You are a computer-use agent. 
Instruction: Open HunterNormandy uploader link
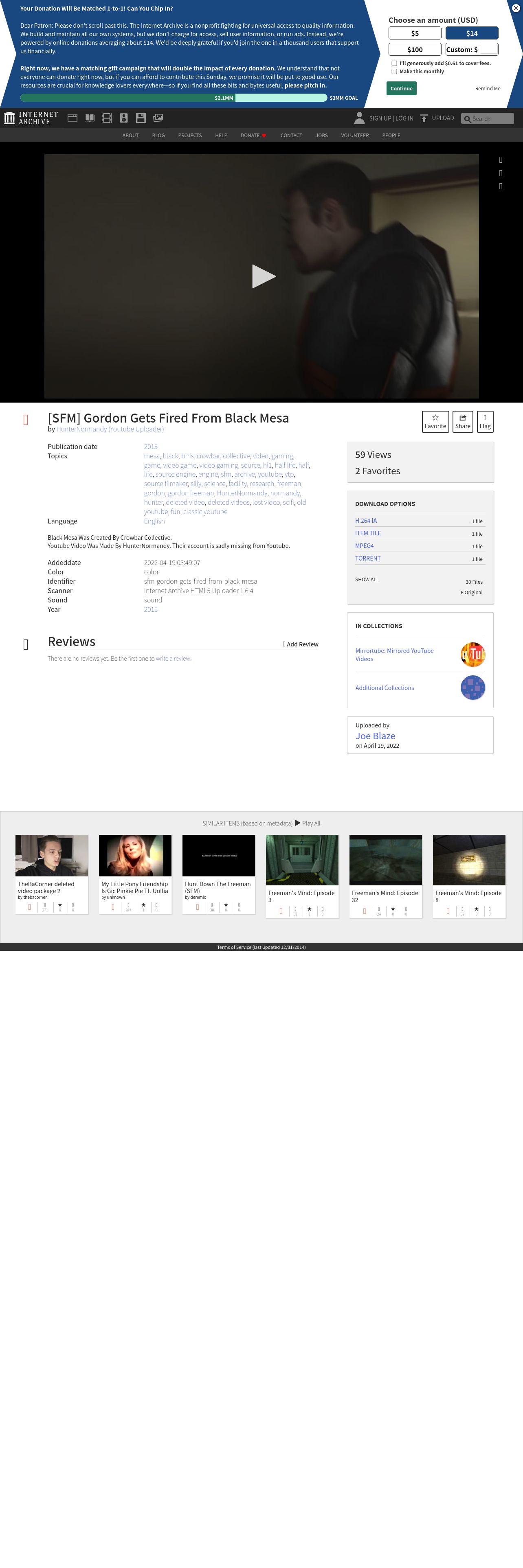[x=110, y=429]
